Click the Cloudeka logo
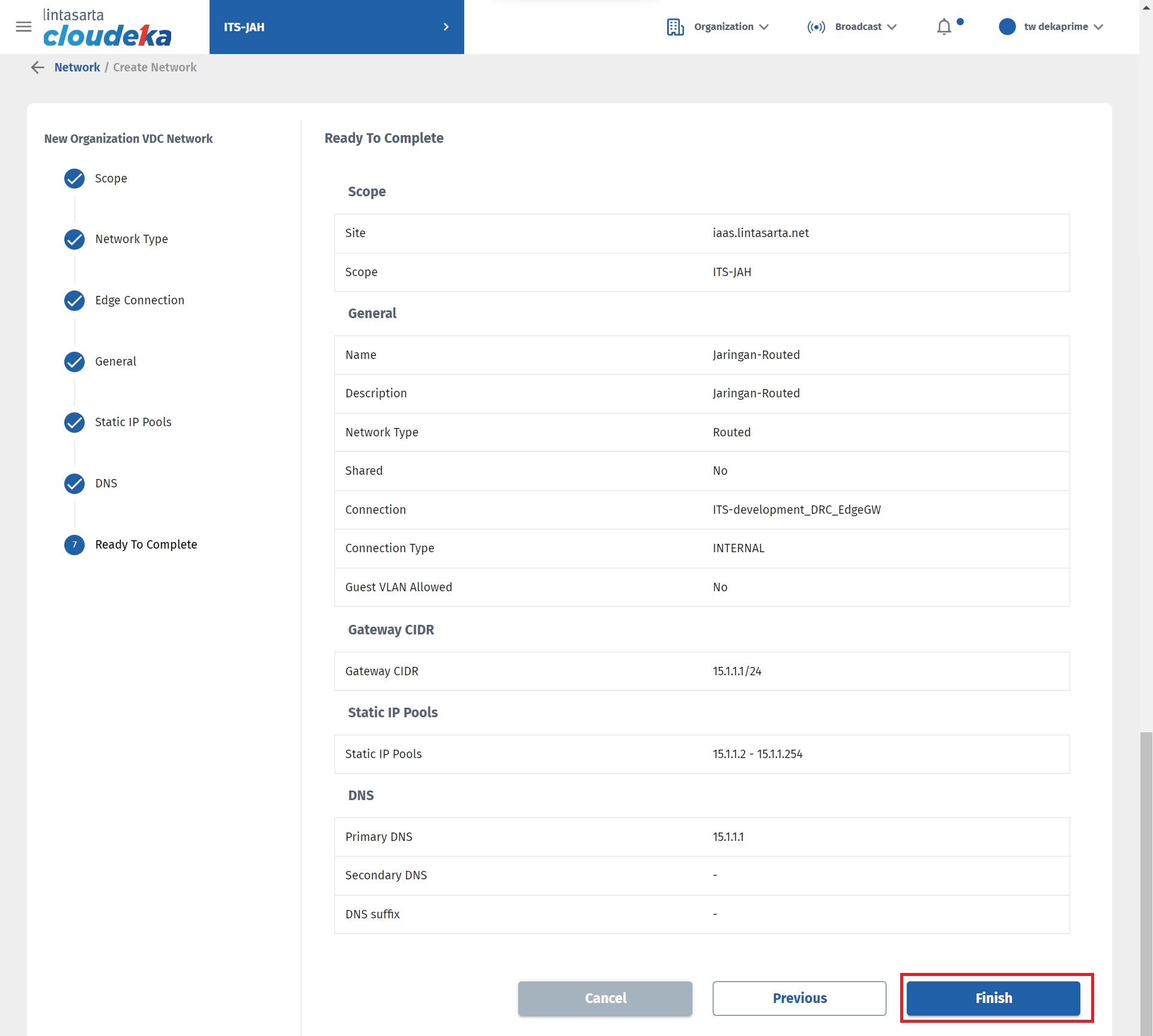Screen dimensions: 1153x1036 click(107, 28)
